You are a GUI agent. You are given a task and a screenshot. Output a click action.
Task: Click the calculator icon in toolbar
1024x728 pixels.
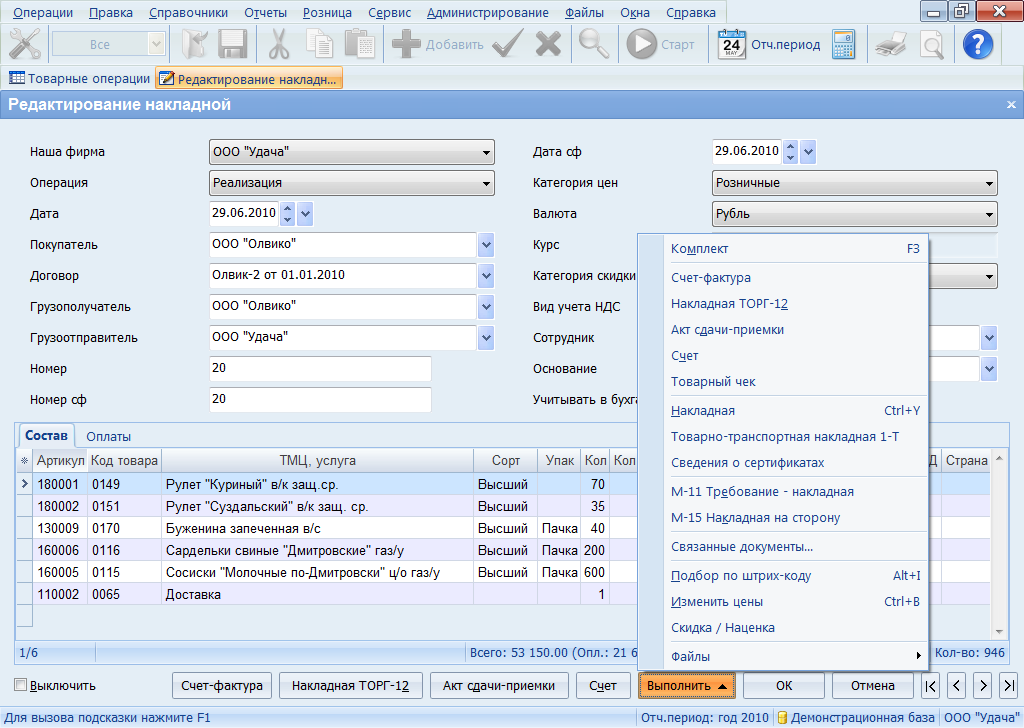(x=843, y=45)
